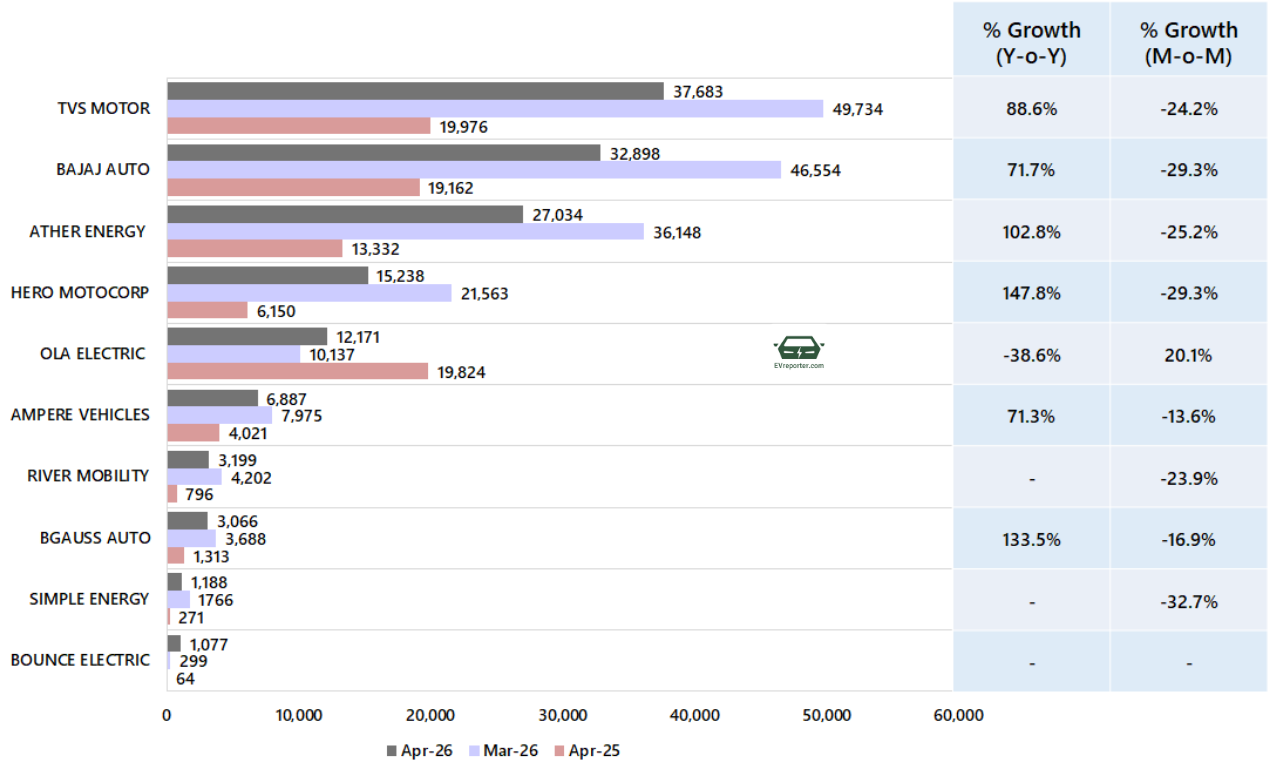Click the -25.2% M-o-M cell
The width and height of the screenshot is (1272, 776).
coord(1189,232)
